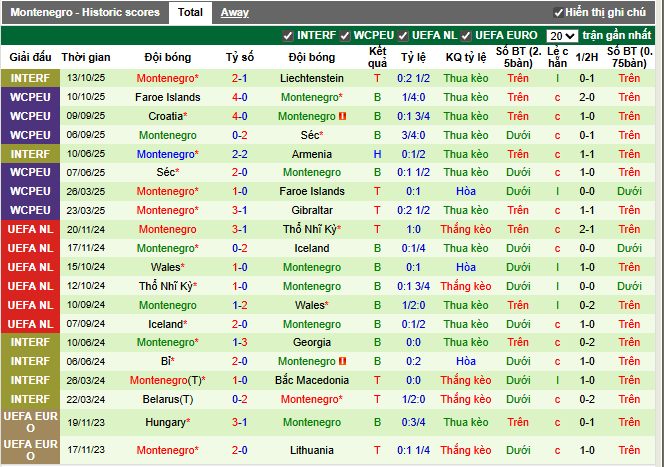
Task: Click the date 07/09/24
Action: tap(86, 324)
